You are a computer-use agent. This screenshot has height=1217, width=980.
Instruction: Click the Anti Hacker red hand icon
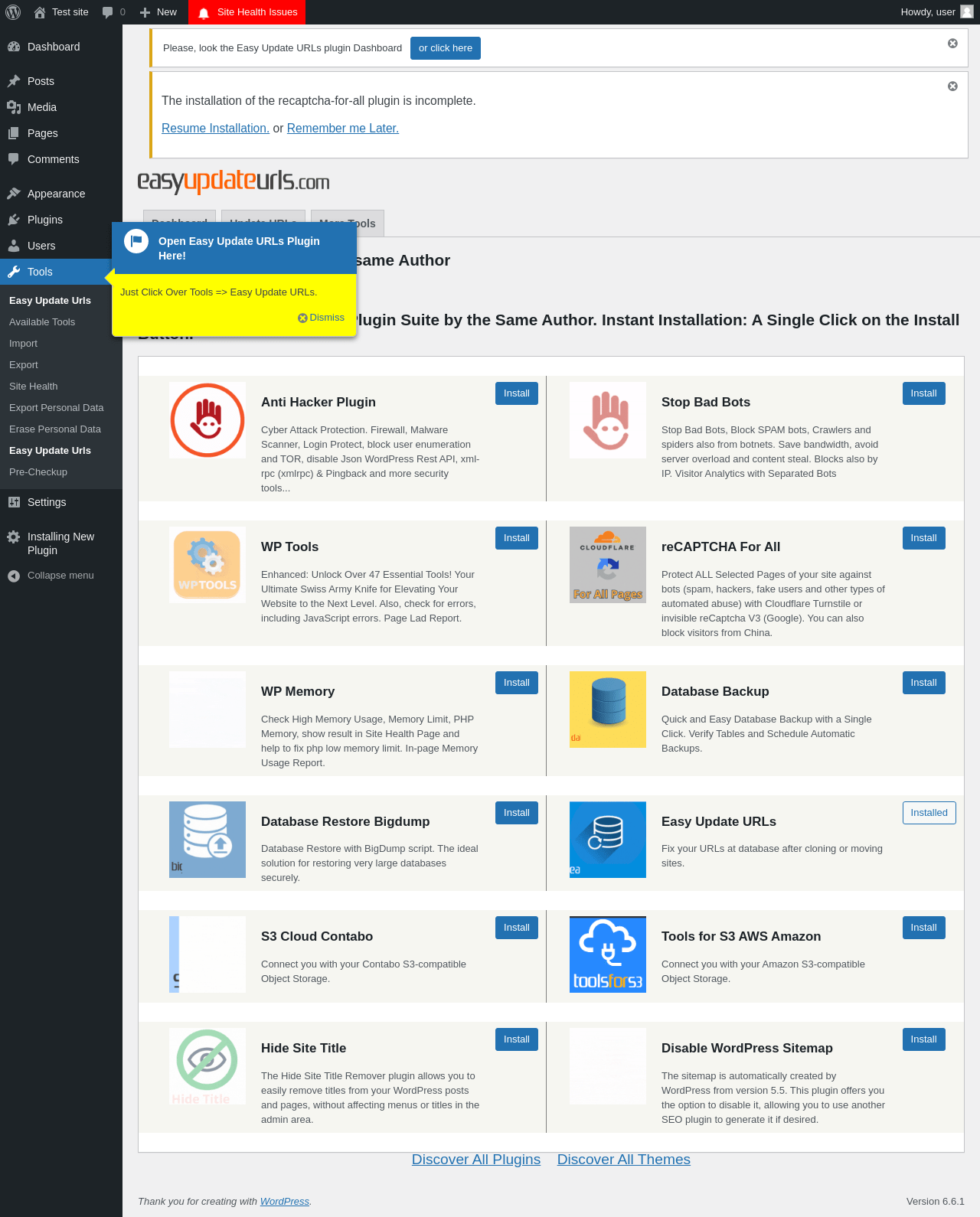click(207, 420)
